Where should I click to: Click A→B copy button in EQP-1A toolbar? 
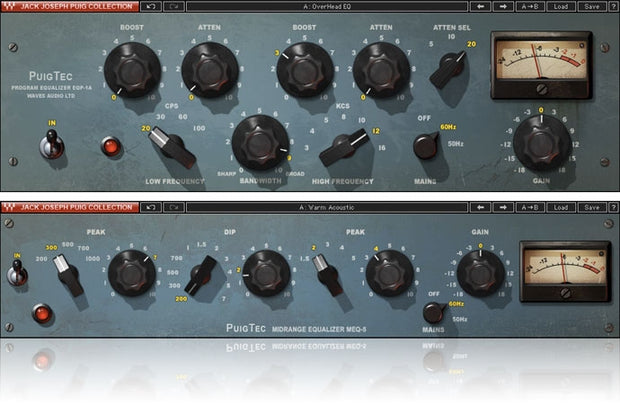tap(530, 6)
